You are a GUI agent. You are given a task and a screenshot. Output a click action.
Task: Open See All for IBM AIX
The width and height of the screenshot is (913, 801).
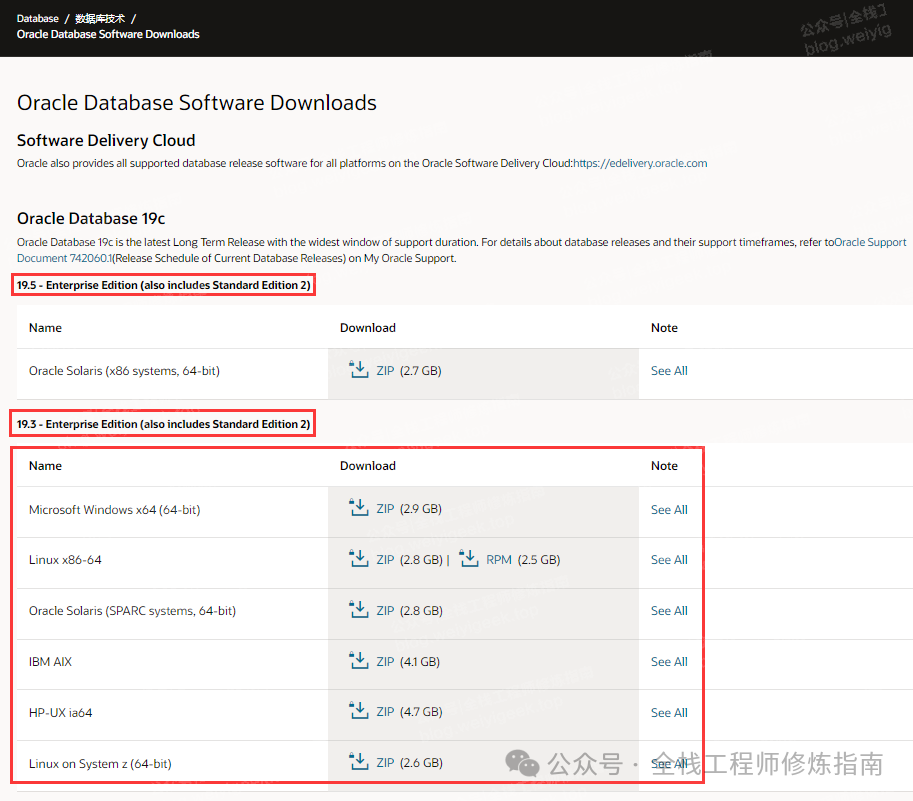pyautogui.click(x=669, y=662)
